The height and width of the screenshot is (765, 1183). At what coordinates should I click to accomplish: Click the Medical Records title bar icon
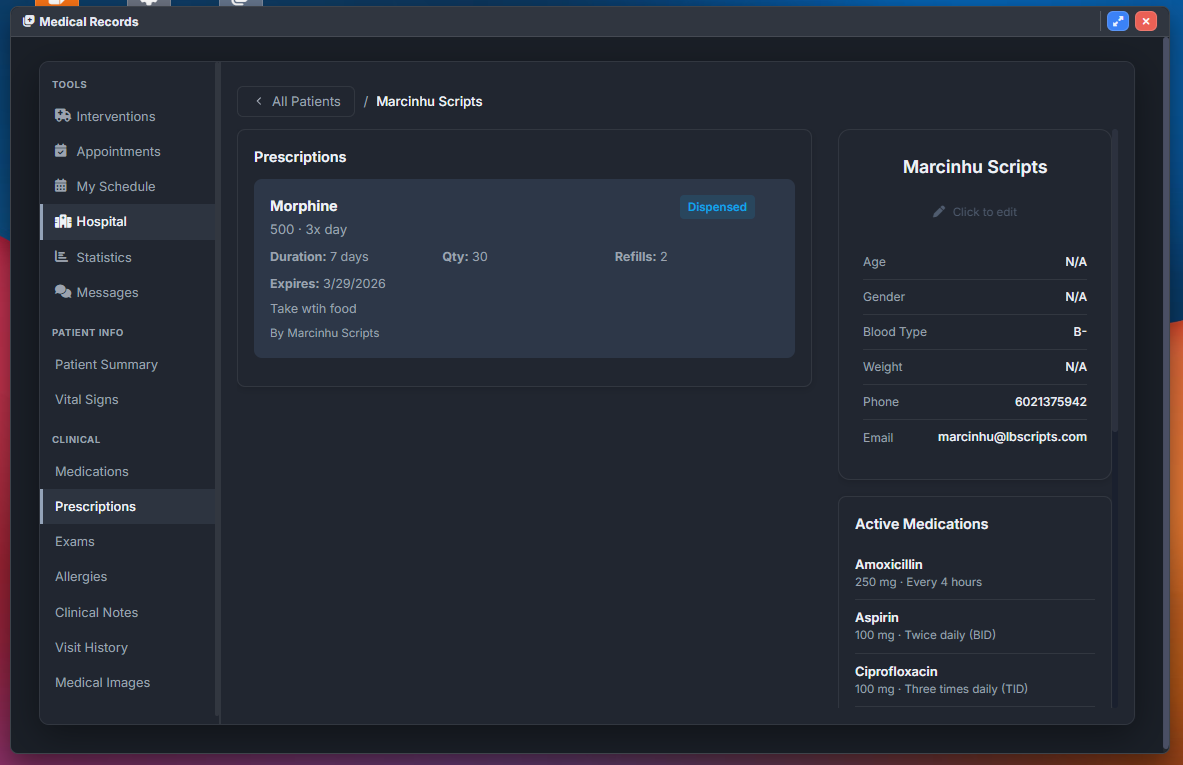tap(29, 21)
